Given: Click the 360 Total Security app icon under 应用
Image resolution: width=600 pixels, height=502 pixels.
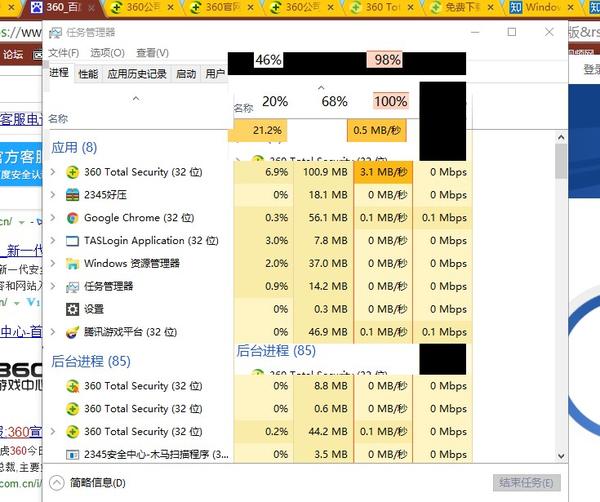Looking at the screenshot, I should 72,172.
